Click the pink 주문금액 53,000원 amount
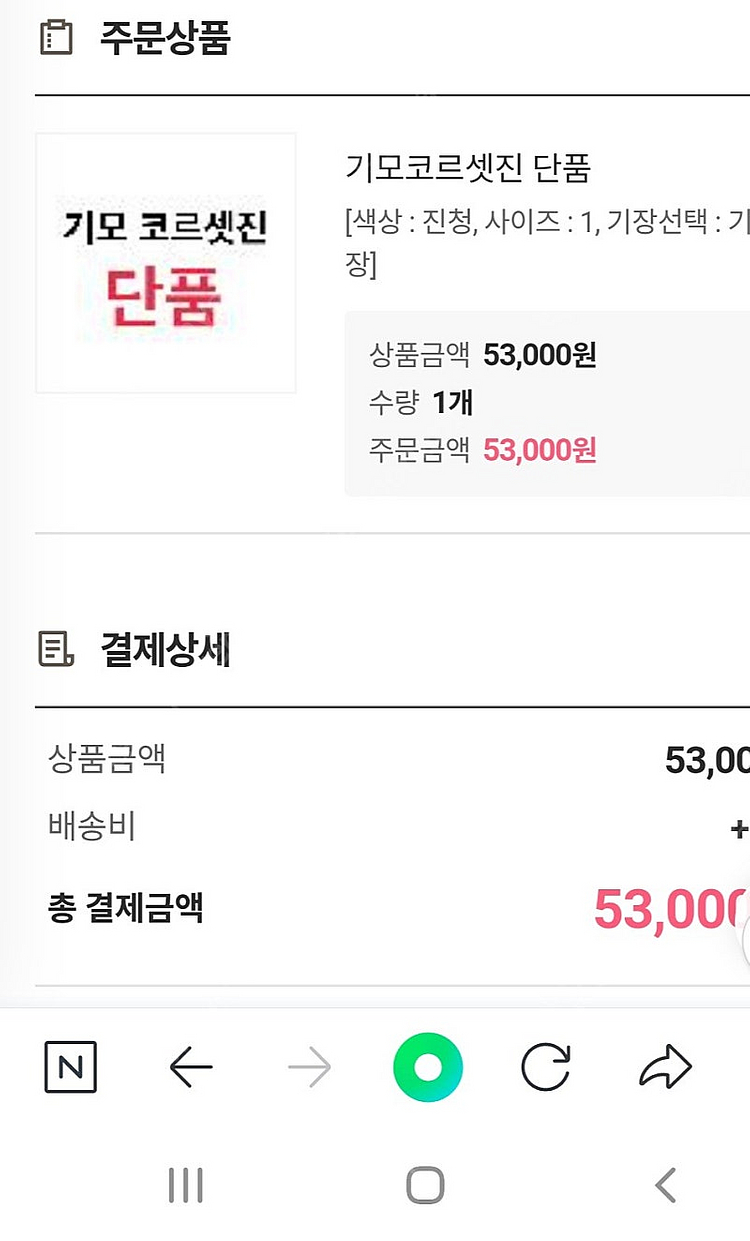Screen dimensions: 750x1241 click(540, 450)
